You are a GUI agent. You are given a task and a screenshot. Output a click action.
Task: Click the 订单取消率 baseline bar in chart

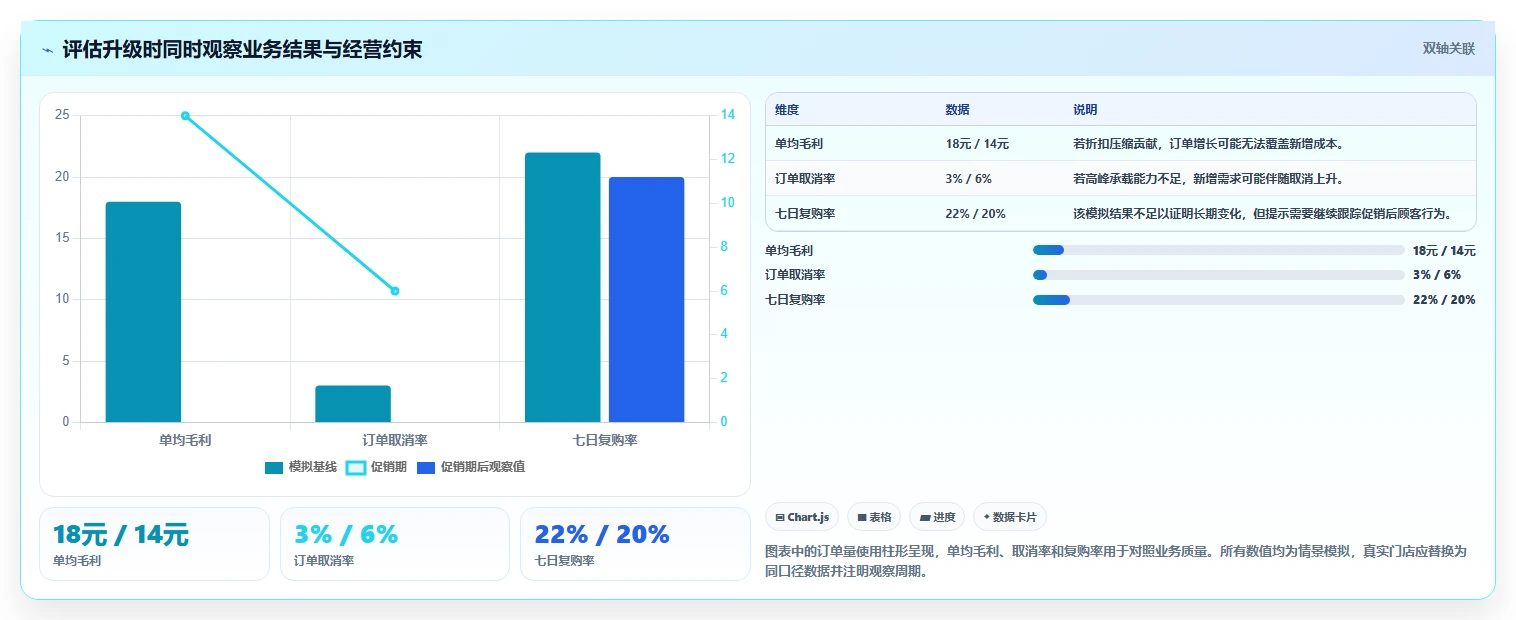353,404
